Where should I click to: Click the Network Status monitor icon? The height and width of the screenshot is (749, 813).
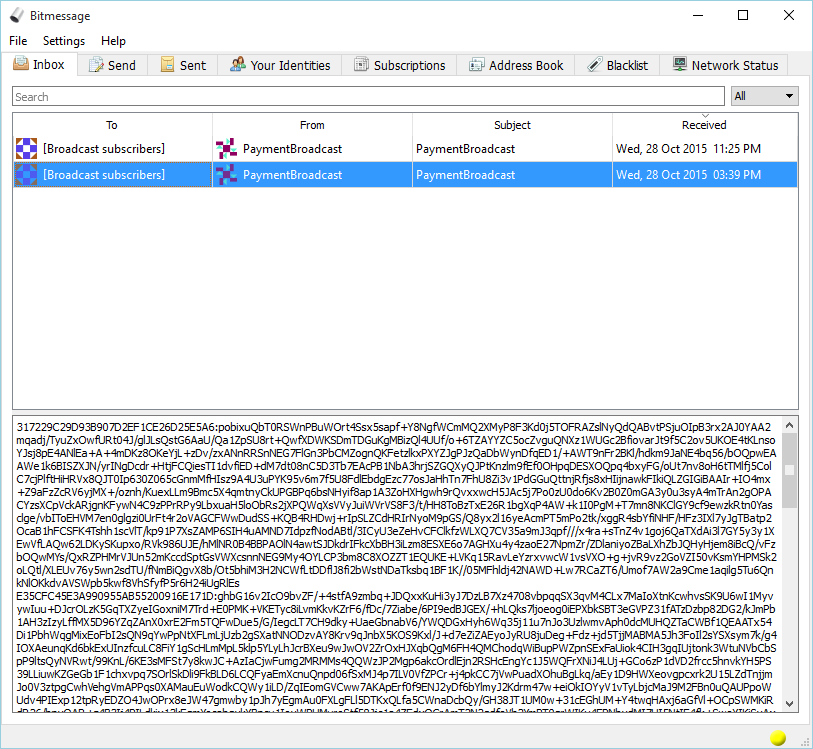(679, 65)
